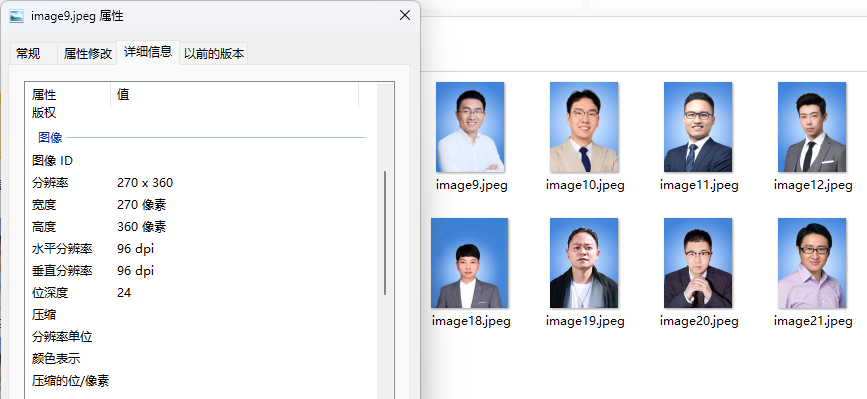The width and height of the screenshot is (867, 399).
Task: Select image10.jpeg thumbnail in file explorer
Action: [x=584, y=127]
